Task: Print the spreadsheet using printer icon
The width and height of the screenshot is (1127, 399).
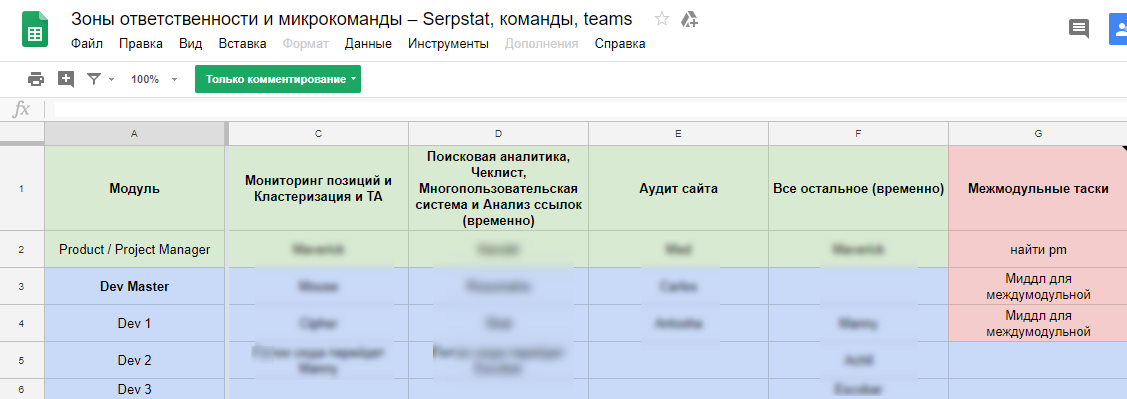Action: click(35, 79)
